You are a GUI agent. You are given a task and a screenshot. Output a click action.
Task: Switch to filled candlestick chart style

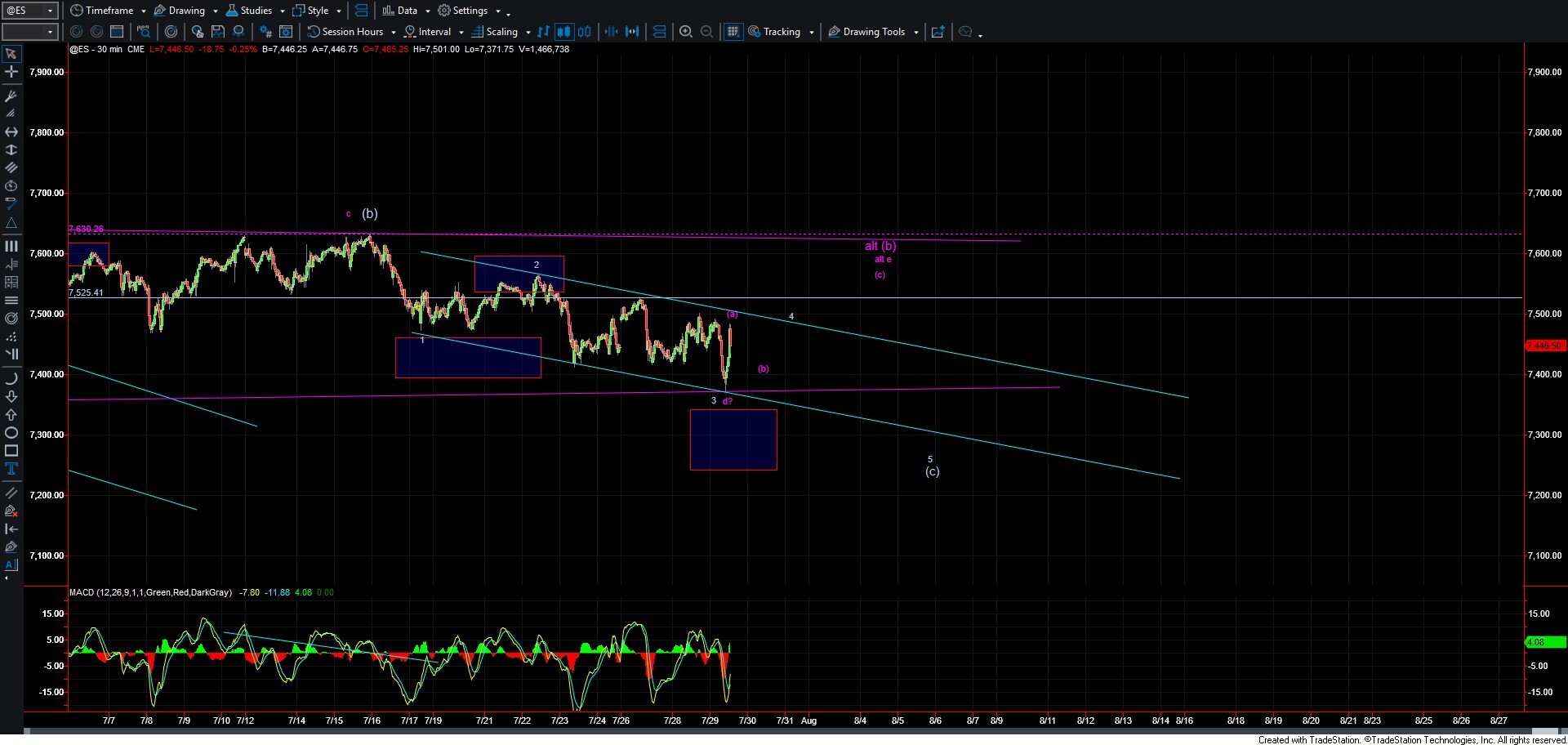coord(563,32)
